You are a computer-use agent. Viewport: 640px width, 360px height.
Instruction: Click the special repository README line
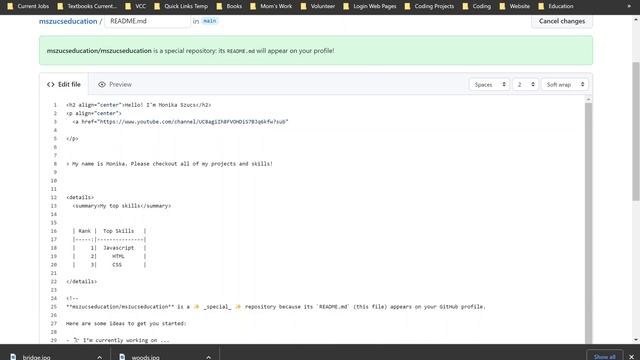[x=276, y=307]
